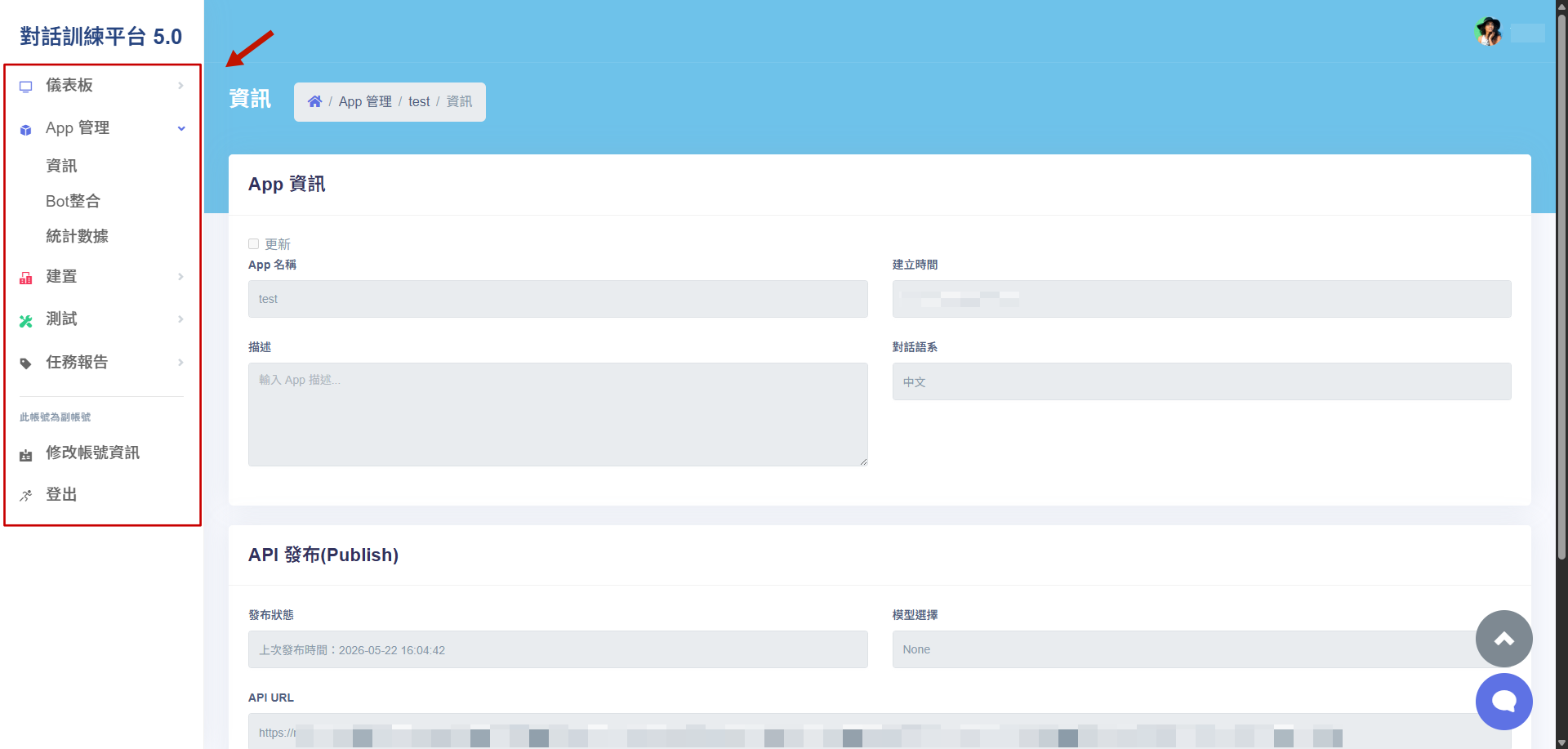Screen dimensions: 1568x749
Task: Collapse the App 管理 chevron
Action: point(181,128)
